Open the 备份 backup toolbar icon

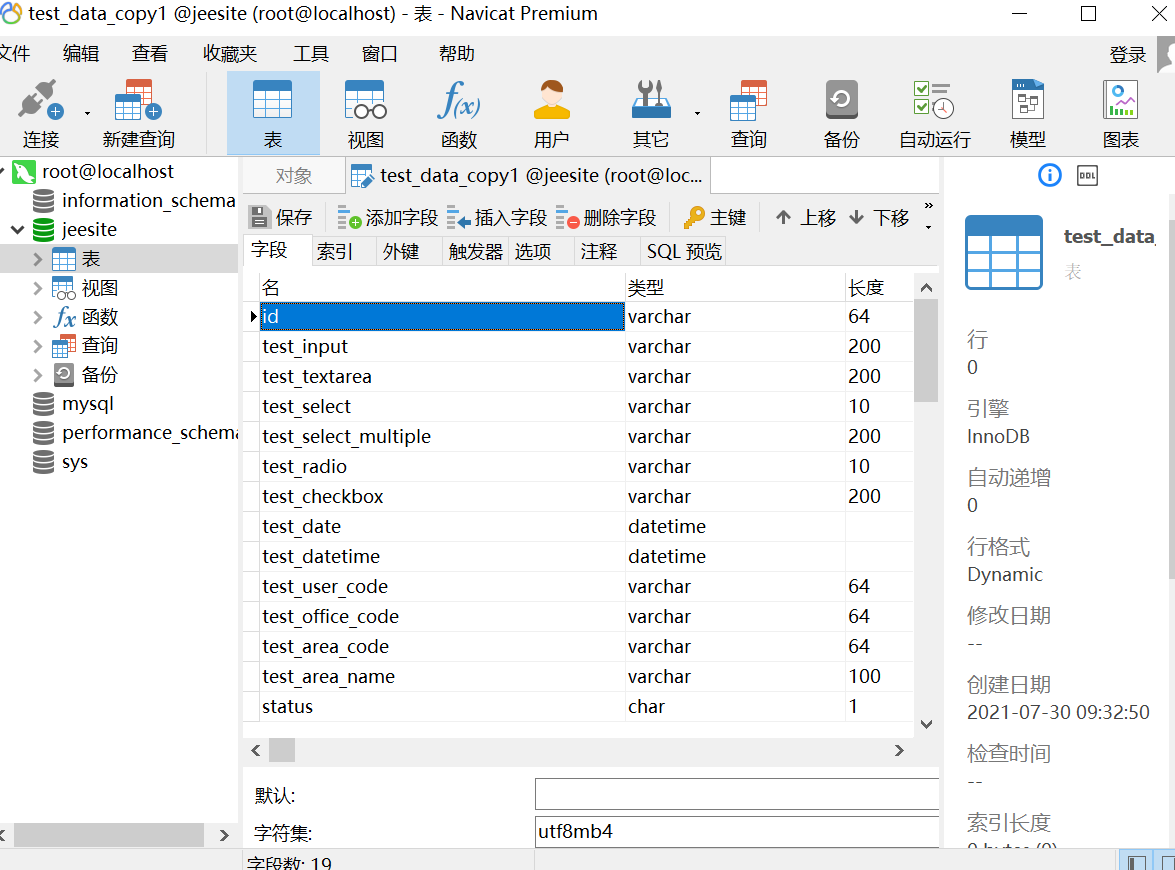point(842,114)
